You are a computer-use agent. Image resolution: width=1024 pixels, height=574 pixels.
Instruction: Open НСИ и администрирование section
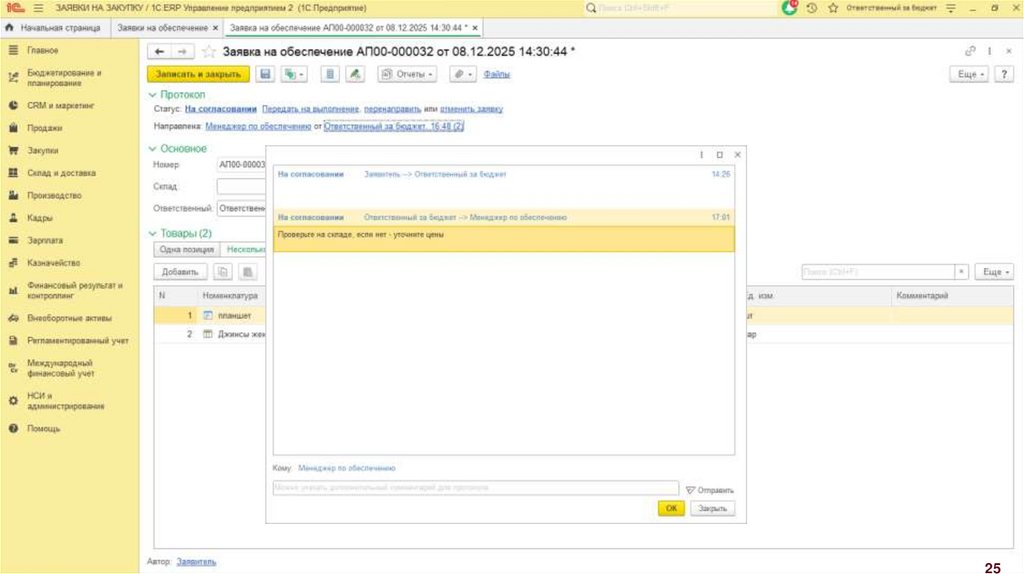click(x=65, y=401)
